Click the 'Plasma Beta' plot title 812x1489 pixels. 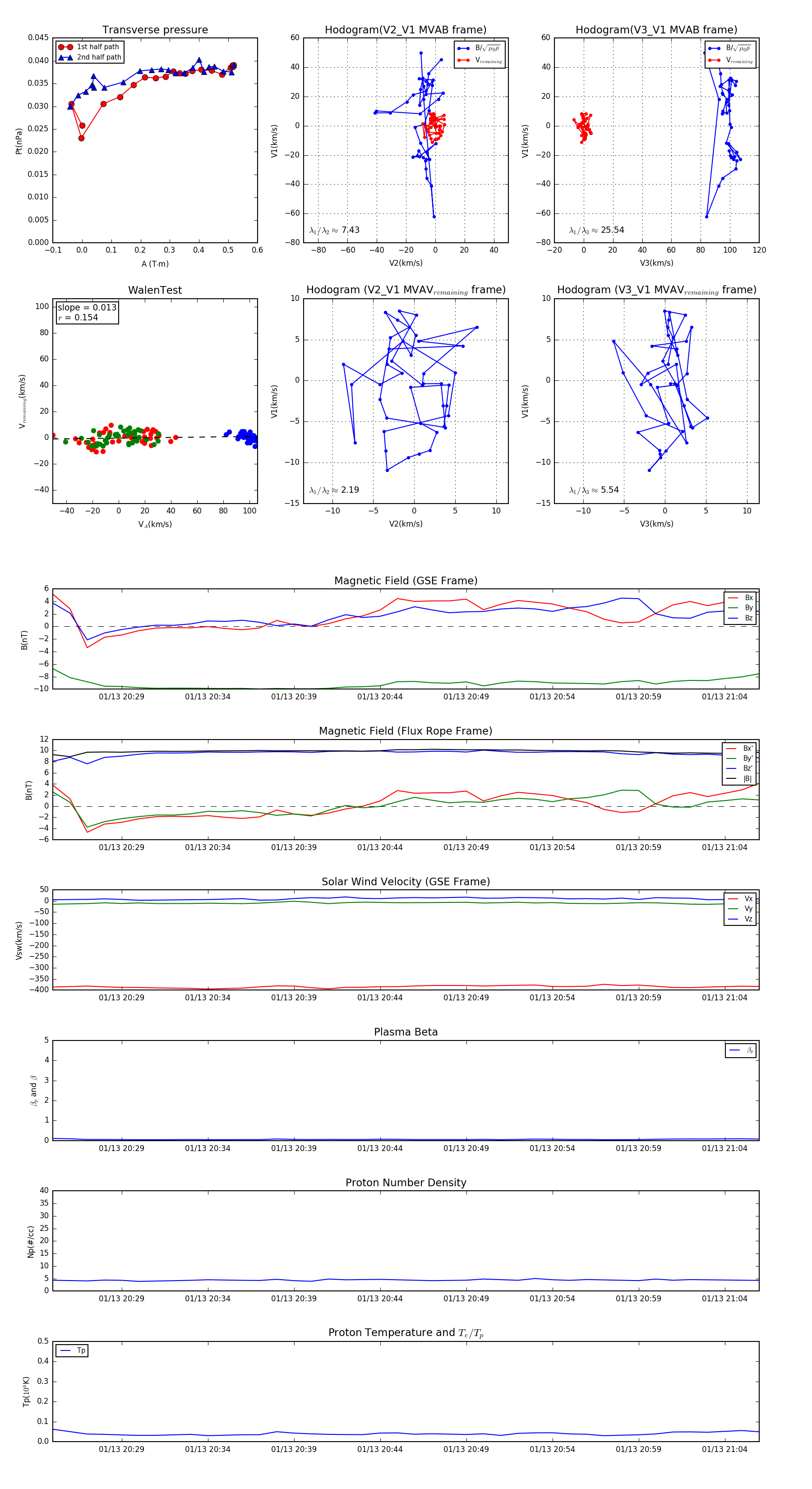[x=406, y=1032]
